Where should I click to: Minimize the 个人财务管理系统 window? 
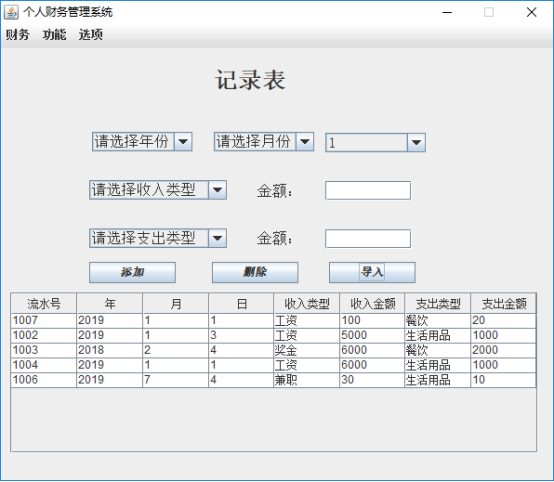click(x=447, y=12)
